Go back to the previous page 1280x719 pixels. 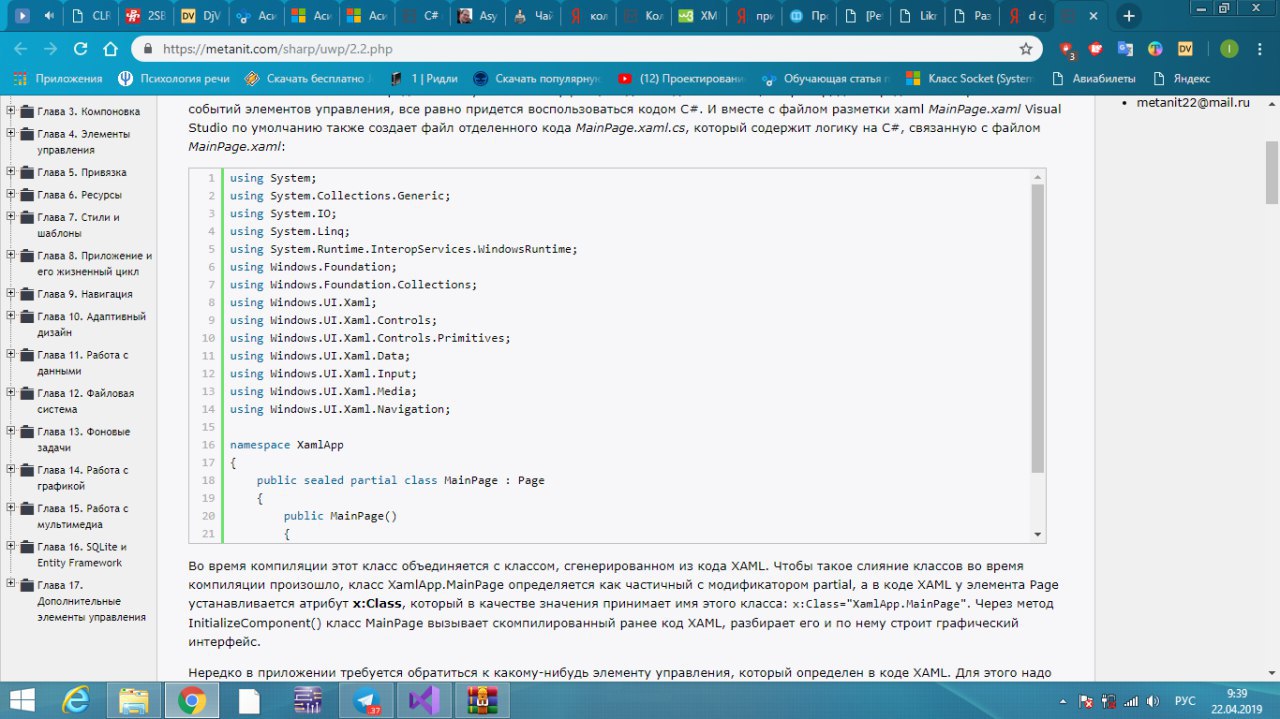click(21, 49)
